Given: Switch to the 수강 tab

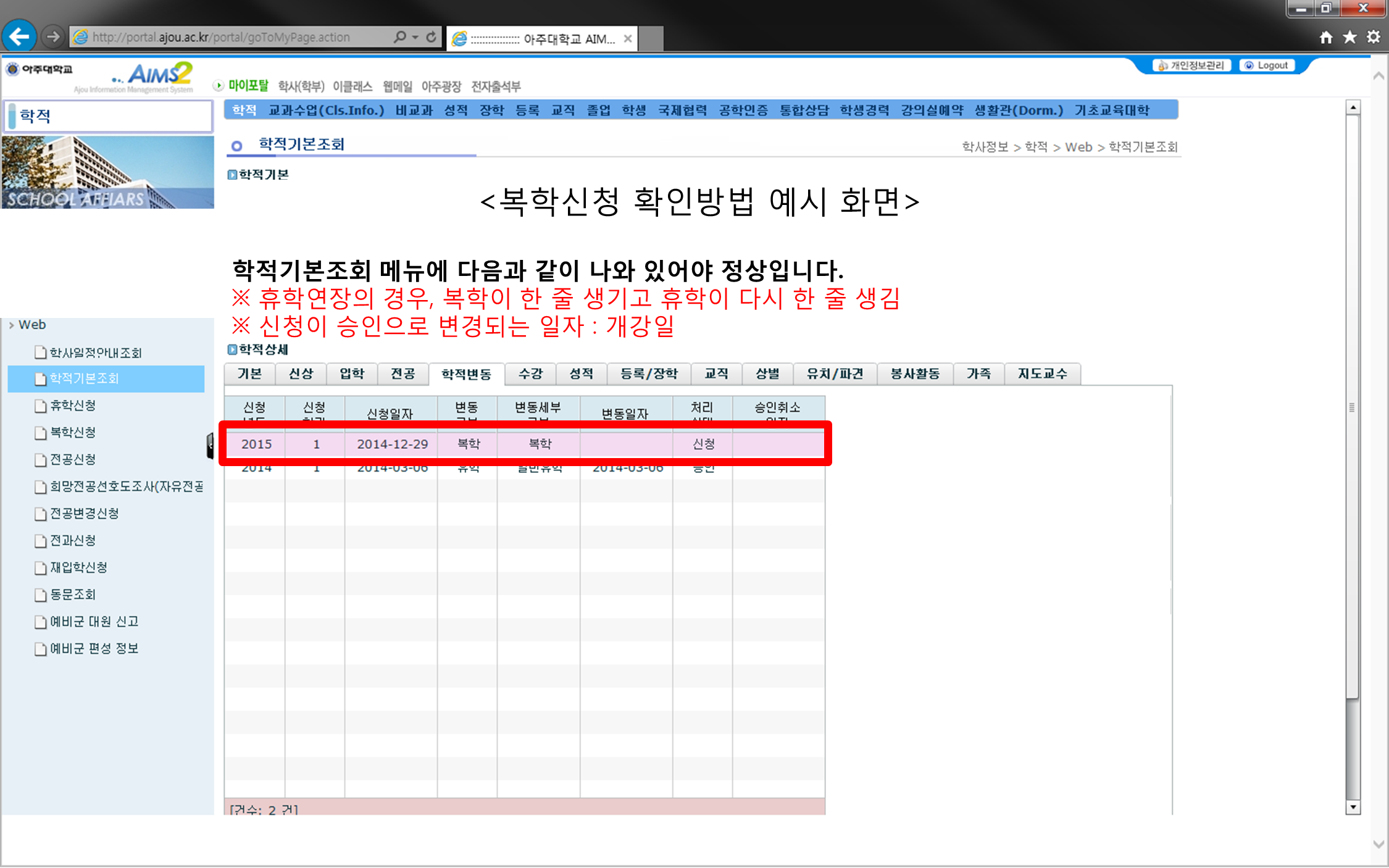Looking at the screenshot, I should pyautogui.click(x=530, y=374).
